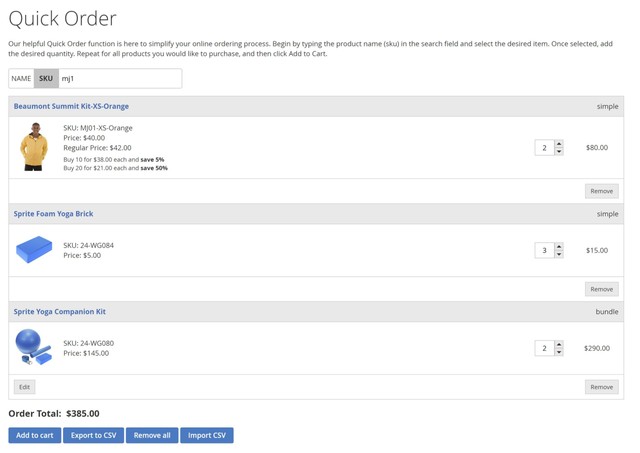Increase quantity for Beaumont Summit Kit
This screenshot has height=453, width=640.
tap(559, 144)
